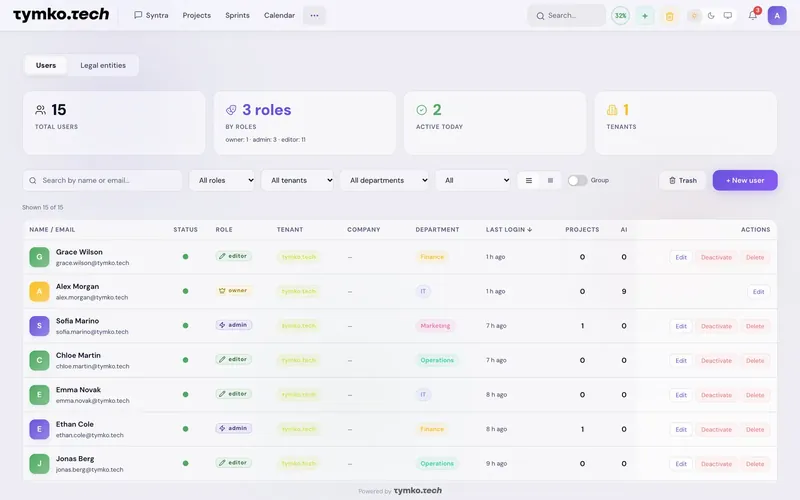Image resolution: width=800 pixels, height=500 pixels.
Task: Switch to light theme sun icon
Action: point(694,16)
